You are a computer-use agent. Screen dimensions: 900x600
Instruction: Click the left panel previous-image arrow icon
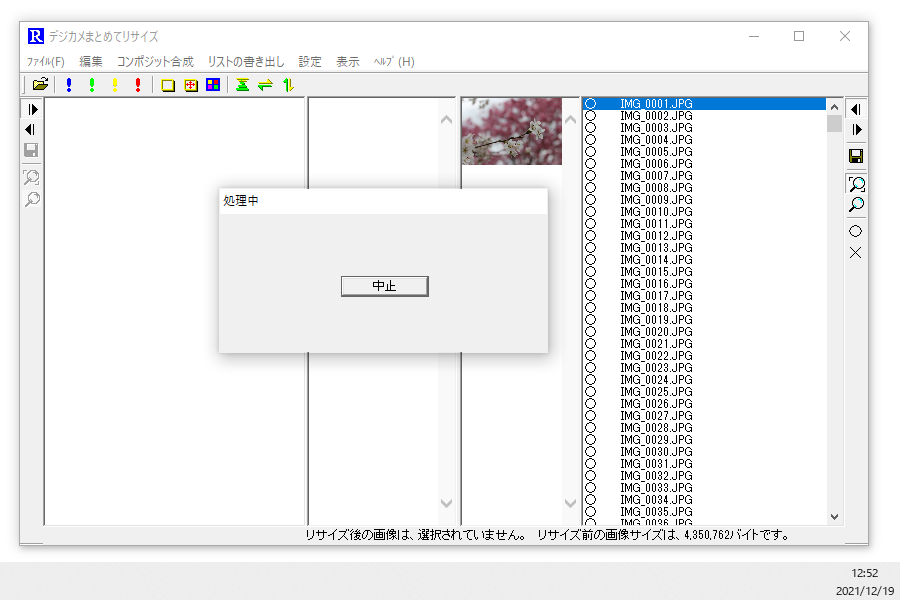coord(30,129)
